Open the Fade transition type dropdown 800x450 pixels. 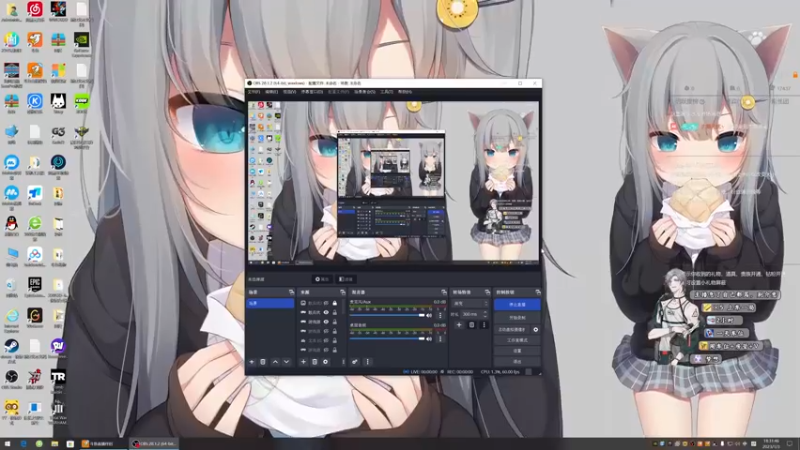(470, 304)
